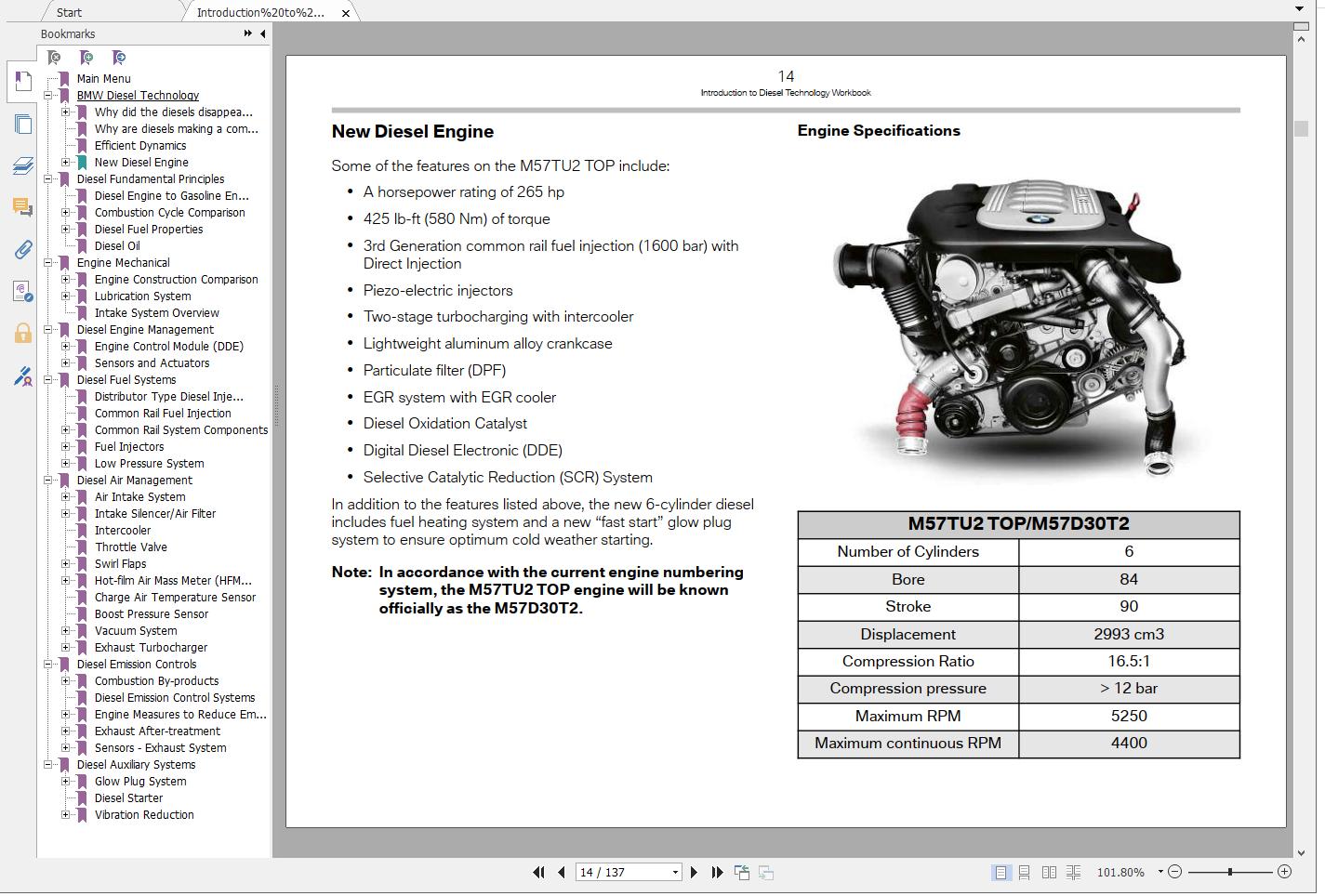Open the Security lock panel
This screenshot has width=1325, height=896.
click(22, 334)
